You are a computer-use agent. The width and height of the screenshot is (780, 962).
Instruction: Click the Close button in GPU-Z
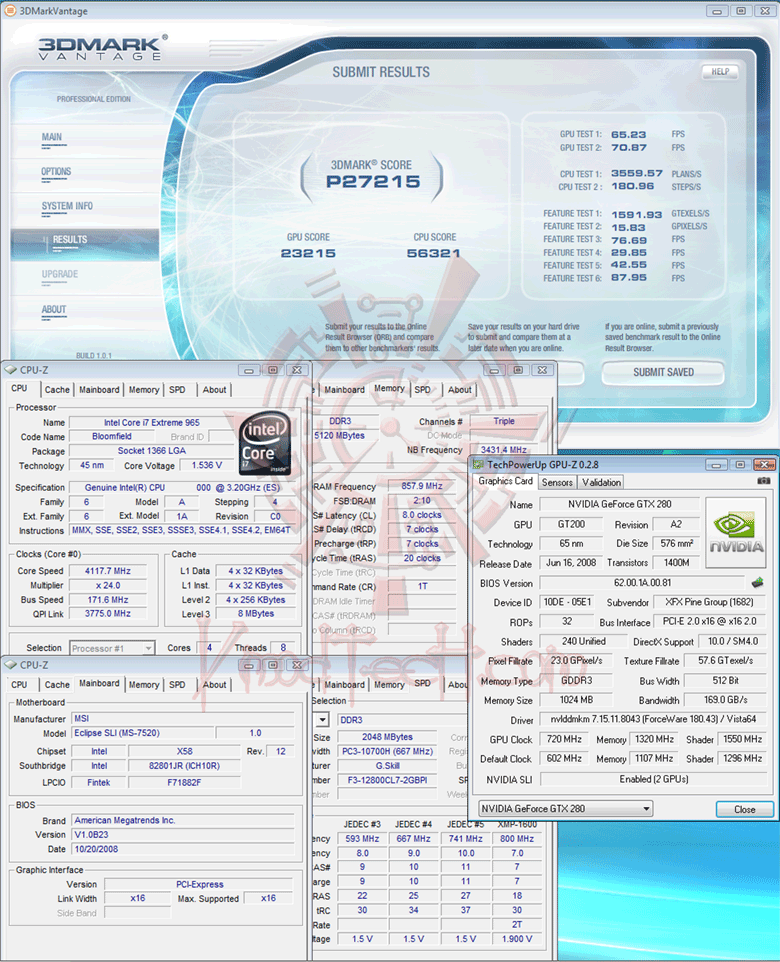[x=744, y=809]
